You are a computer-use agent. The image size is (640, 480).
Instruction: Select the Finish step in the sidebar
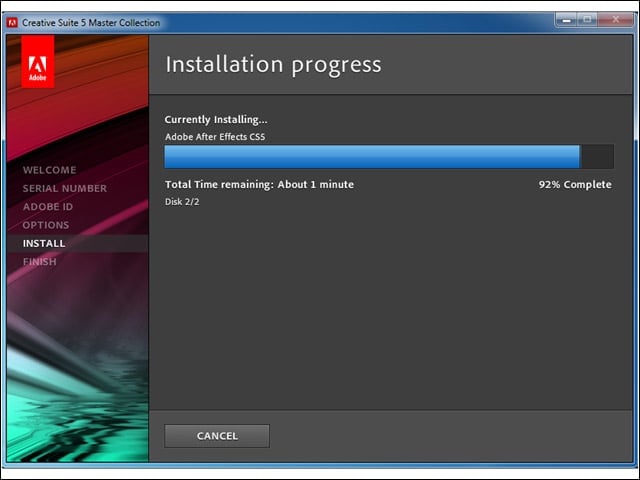point(40,262)
